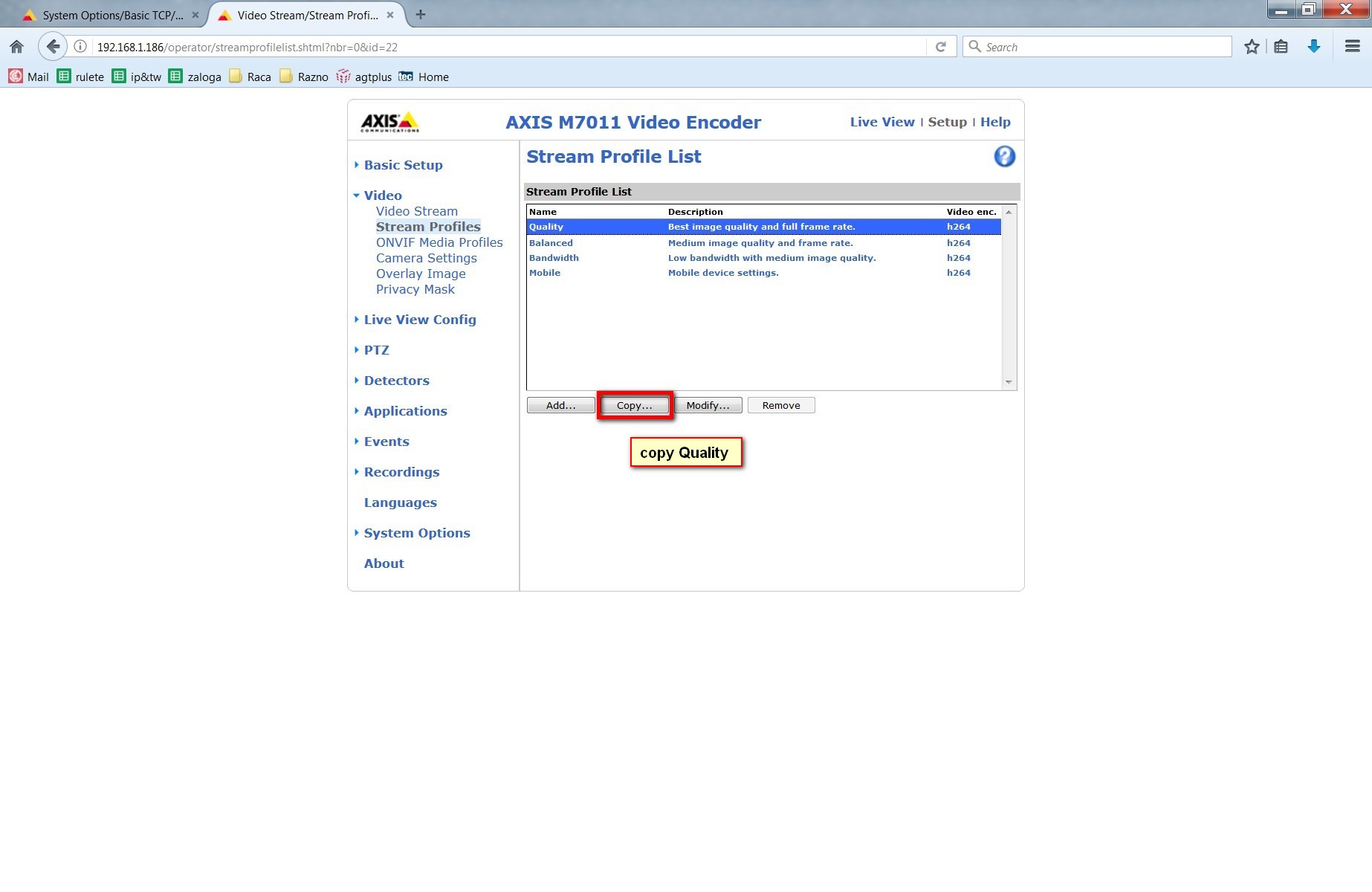1372x892 pixels.
Task: Switch to System Options/Basic TCP tab
Action: [111, 15]
